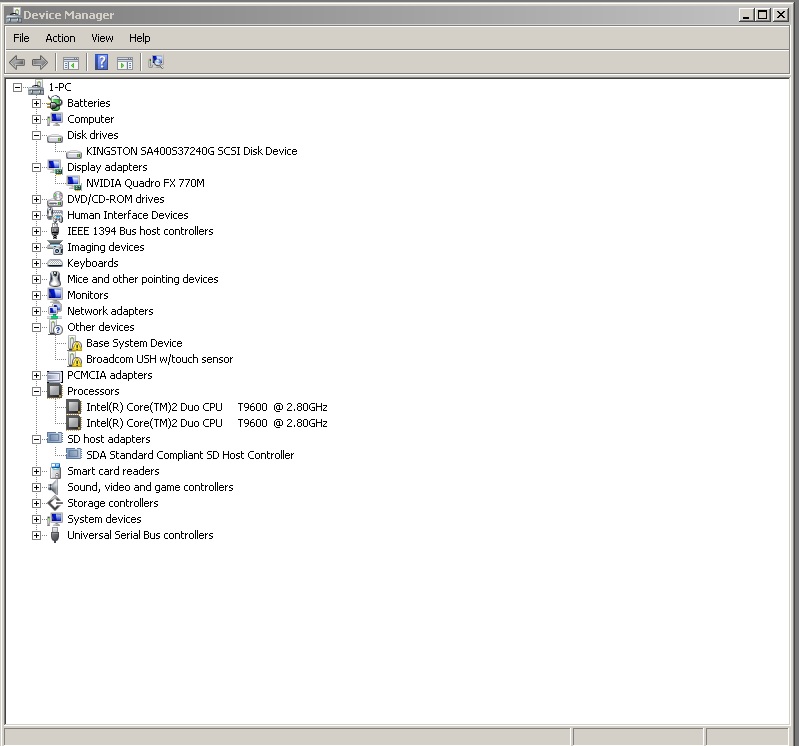This screenshot has height=746, width=799.
Task: Select KINGSTON SA400S37240G SCSI Disk Device
Action: 192,151
